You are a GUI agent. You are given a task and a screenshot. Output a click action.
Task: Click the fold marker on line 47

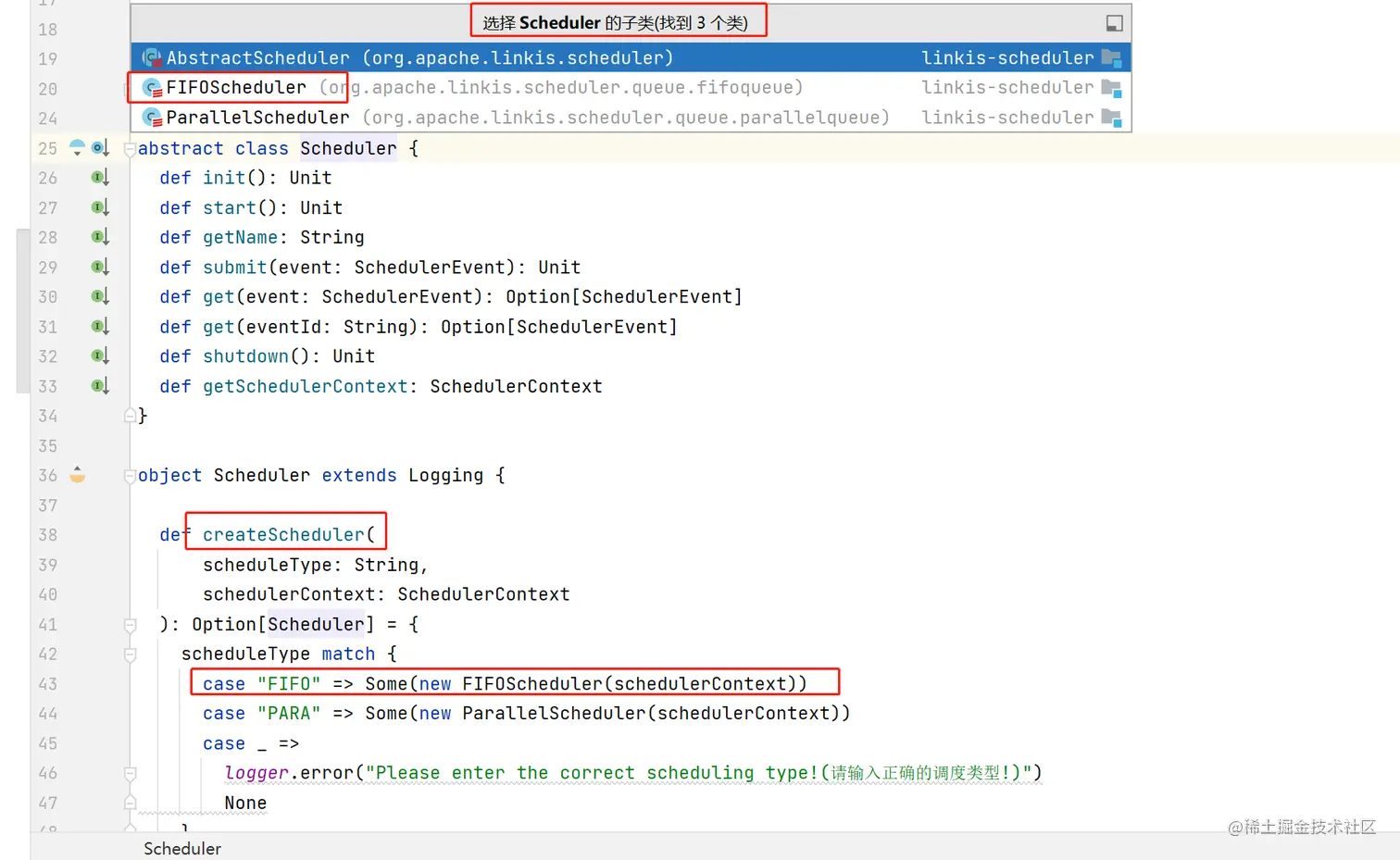click(130, 803)
